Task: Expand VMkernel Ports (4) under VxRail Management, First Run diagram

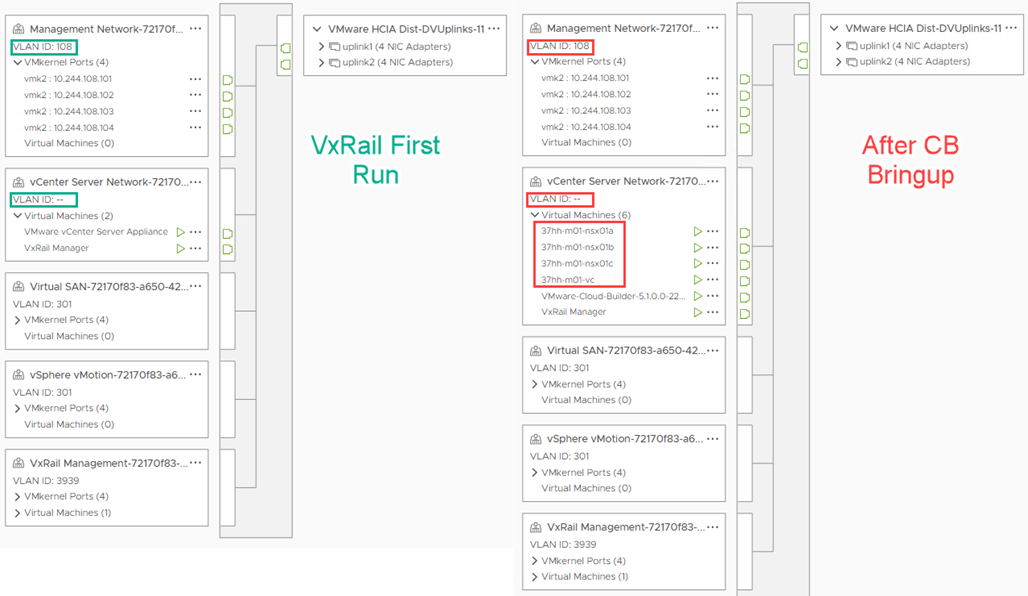Action: 18,497
